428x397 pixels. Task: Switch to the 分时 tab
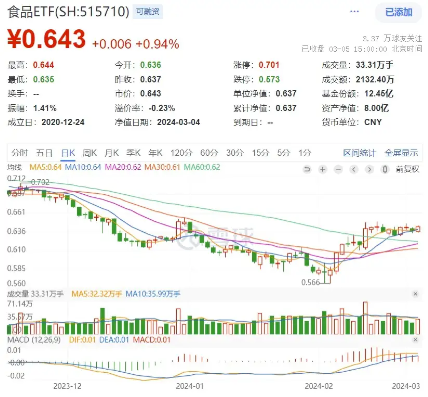[19, 153]
